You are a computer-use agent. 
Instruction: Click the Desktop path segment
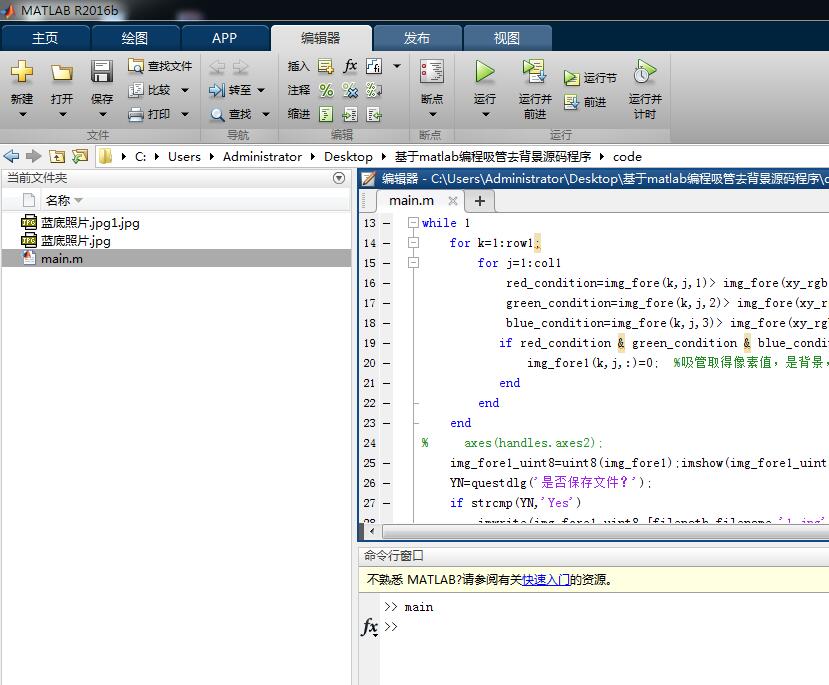(x=348, y=156)
